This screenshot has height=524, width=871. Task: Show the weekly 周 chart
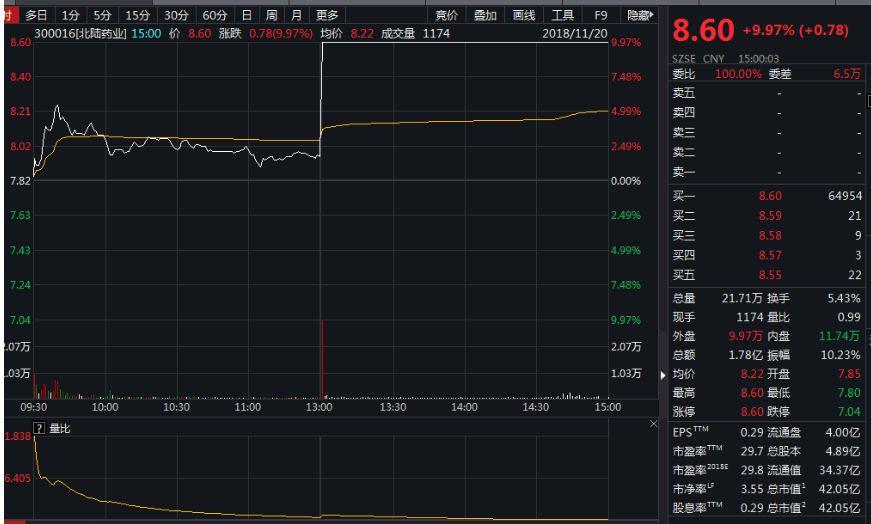[271, 15]
